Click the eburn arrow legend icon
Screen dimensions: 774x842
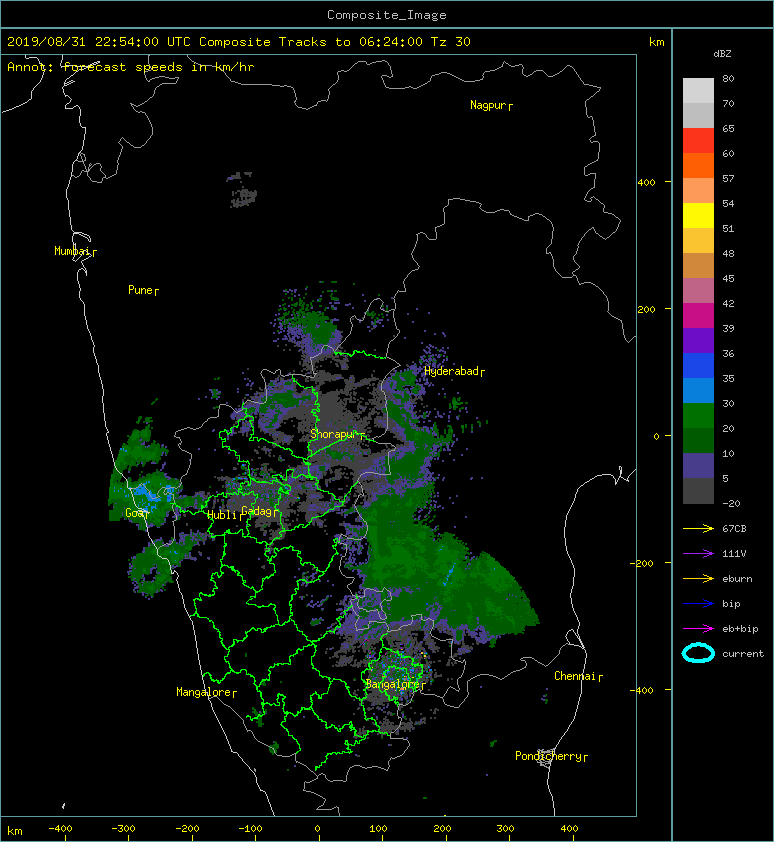[x=698, y=578]
